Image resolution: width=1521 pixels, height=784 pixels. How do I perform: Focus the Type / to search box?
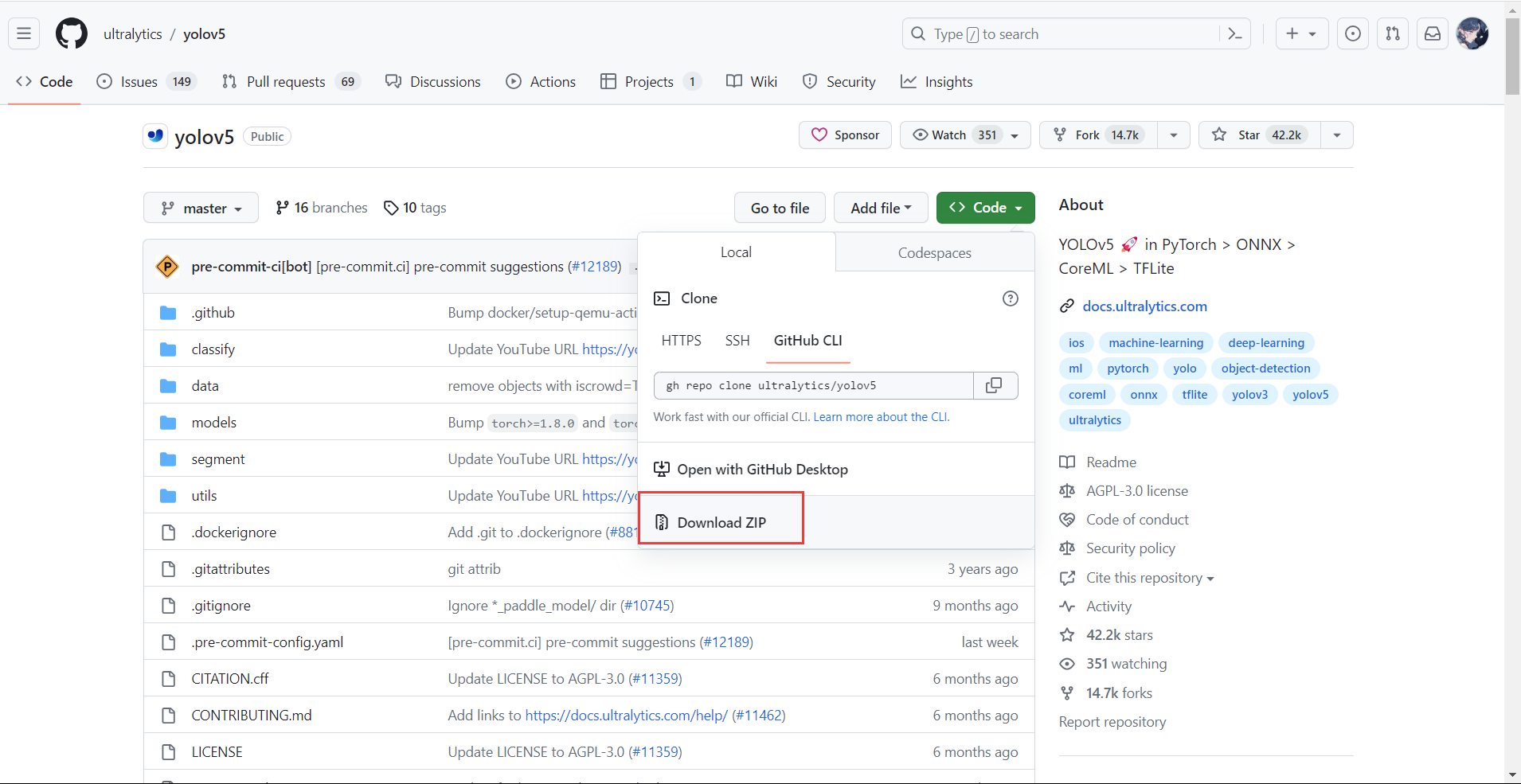1075,33
